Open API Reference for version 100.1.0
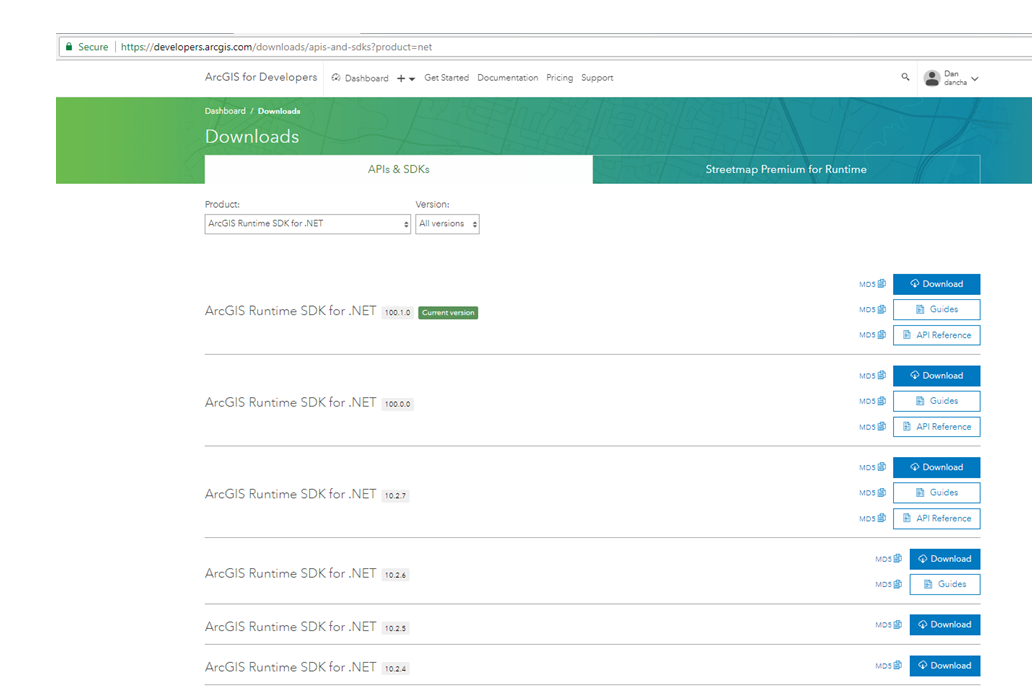The height and width of the screenshot is (690, 1032). (936, 335)
